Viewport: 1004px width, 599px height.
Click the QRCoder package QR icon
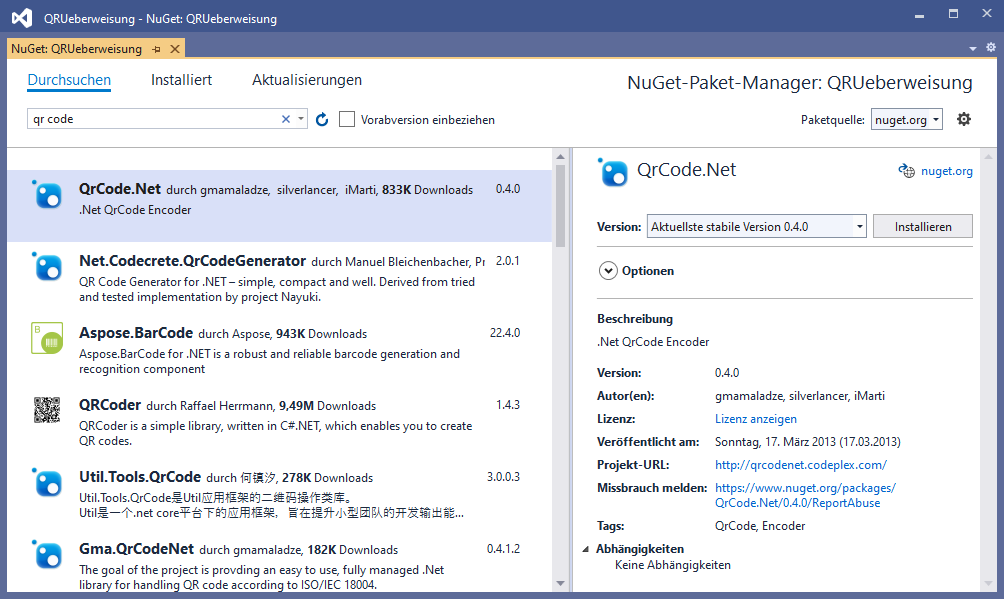coord(47,411)
